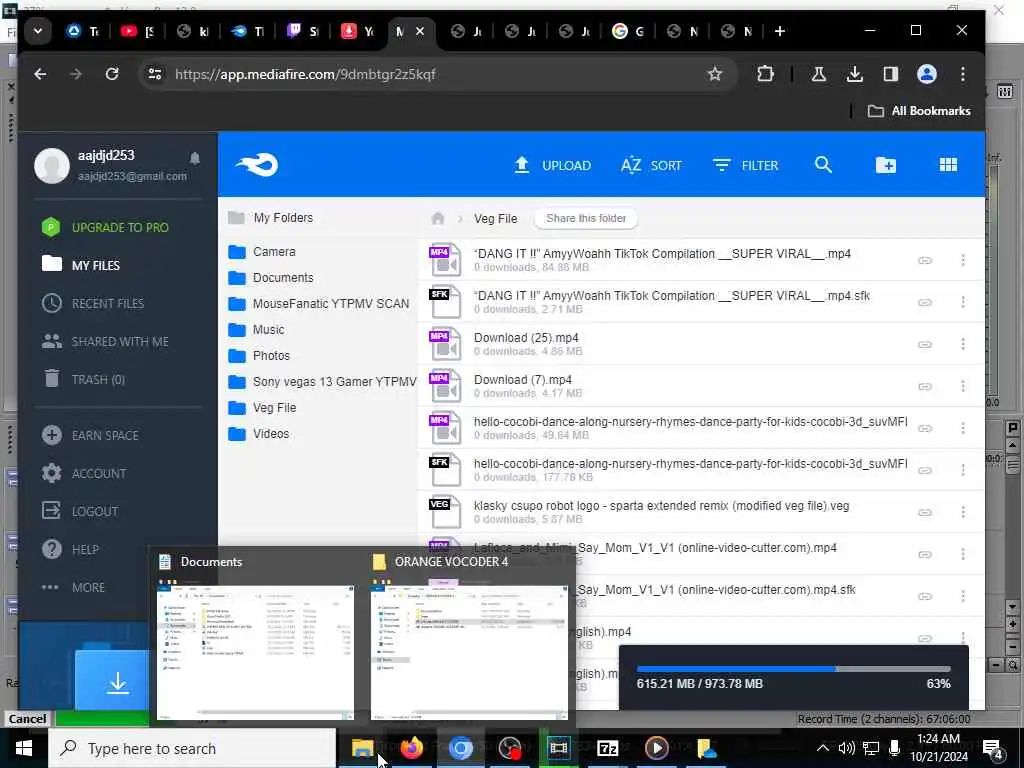Open the Upload button
Image resolution: width=1024 pixels, height=768 pixels.
(x=552, y=165)
